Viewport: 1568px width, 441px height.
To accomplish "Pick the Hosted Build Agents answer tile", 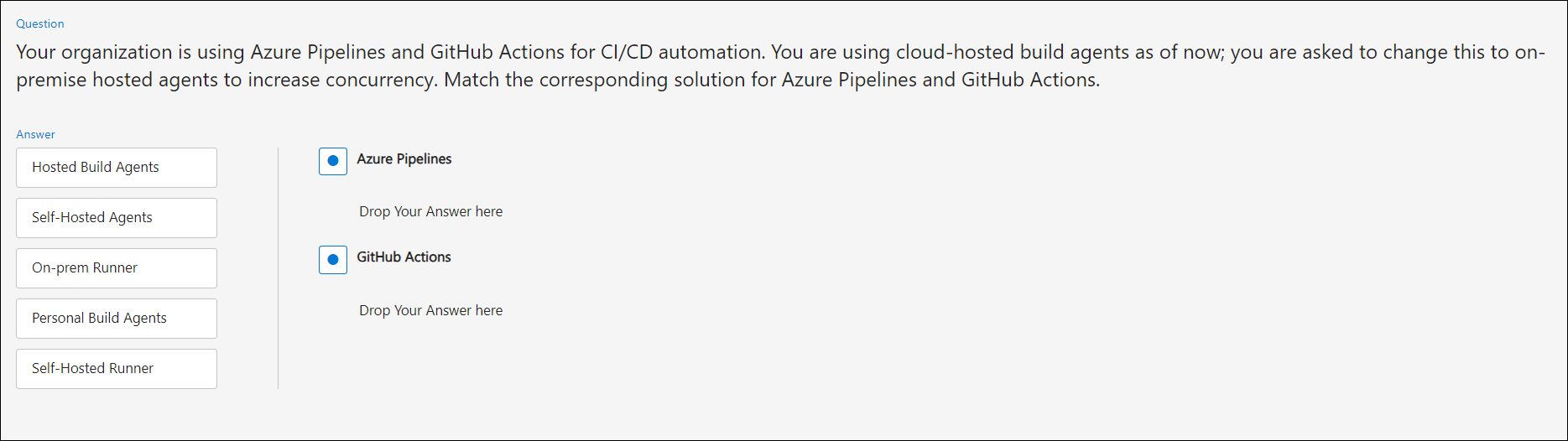I will (x=117, y=168).
